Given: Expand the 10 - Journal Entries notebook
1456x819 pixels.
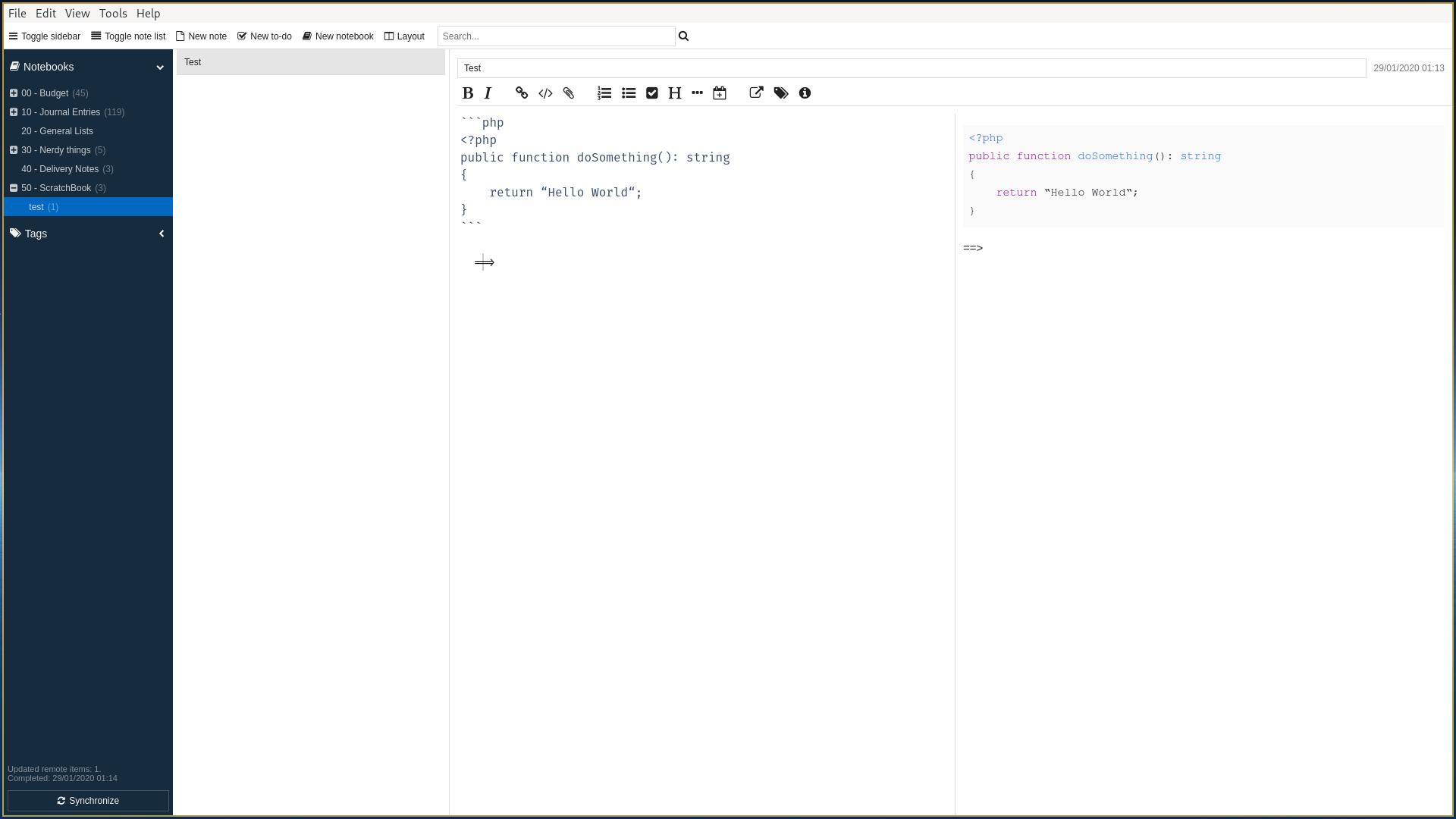Looking at the screenshot, I should (x=14, y=111).
